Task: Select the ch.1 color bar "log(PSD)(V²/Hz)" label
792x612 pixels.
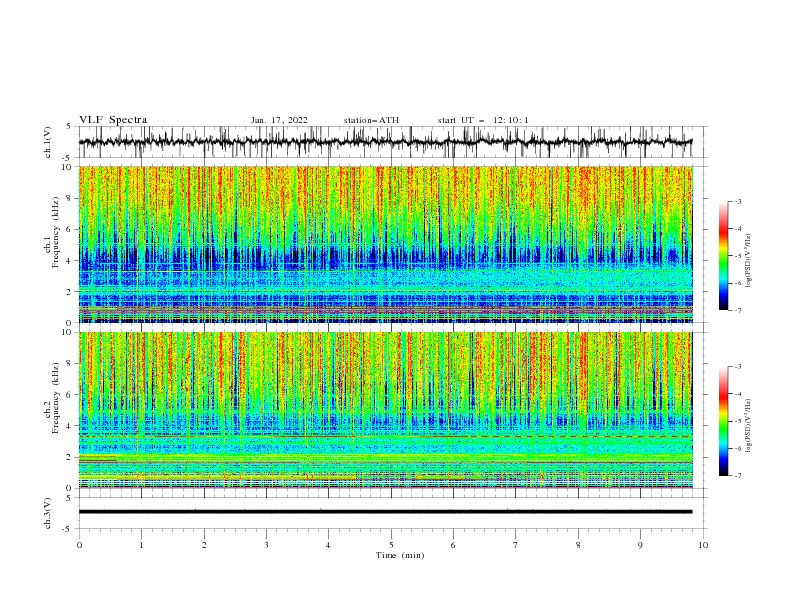Action: click(749, 261)
